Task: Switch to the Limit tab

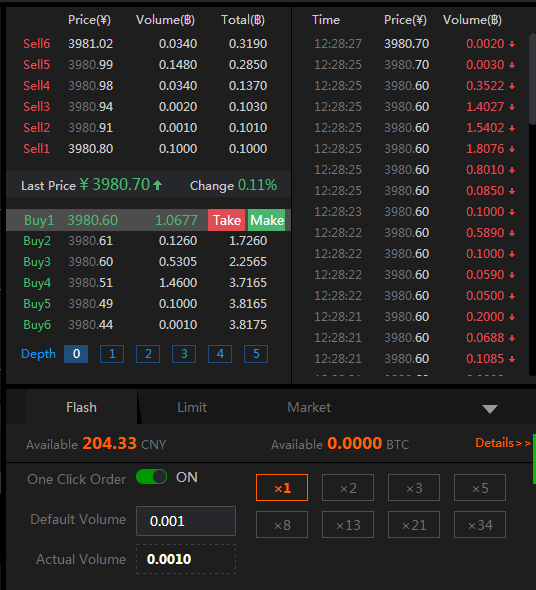Action: click(x=192, y=407)
